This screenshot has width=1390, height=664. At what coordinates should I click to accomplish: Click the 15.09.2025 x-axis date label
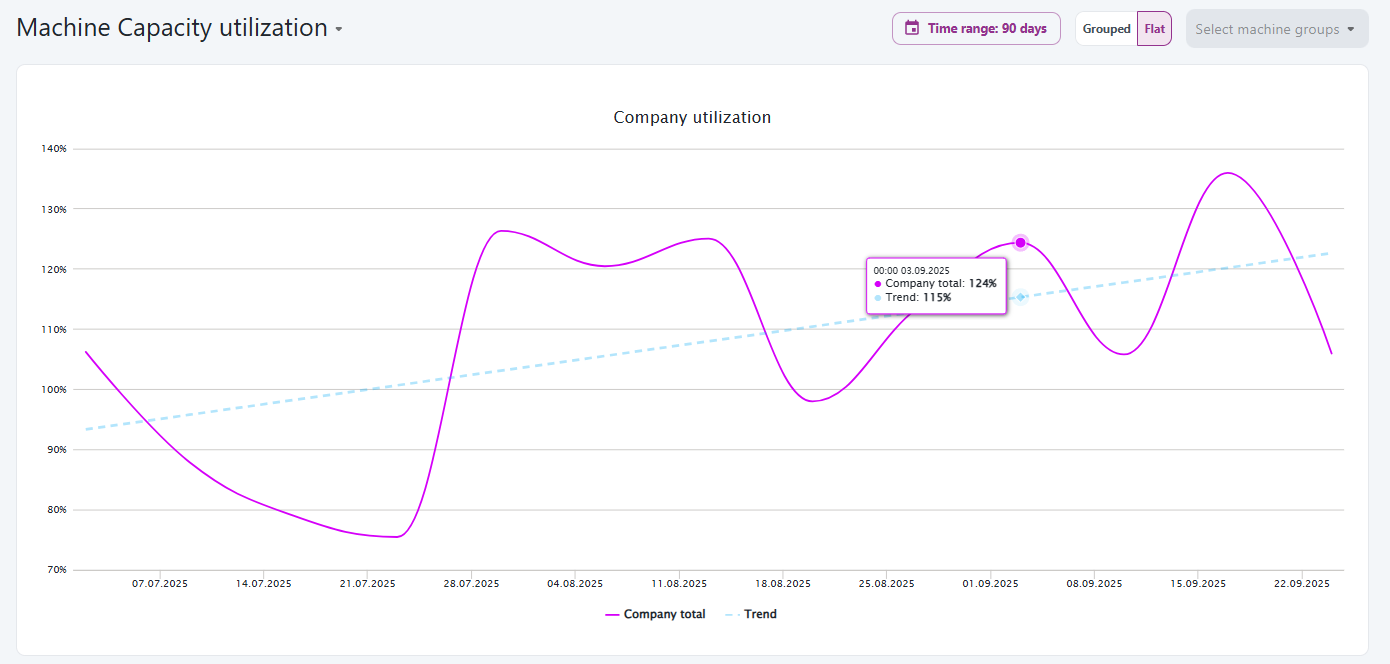point(1198,583)
